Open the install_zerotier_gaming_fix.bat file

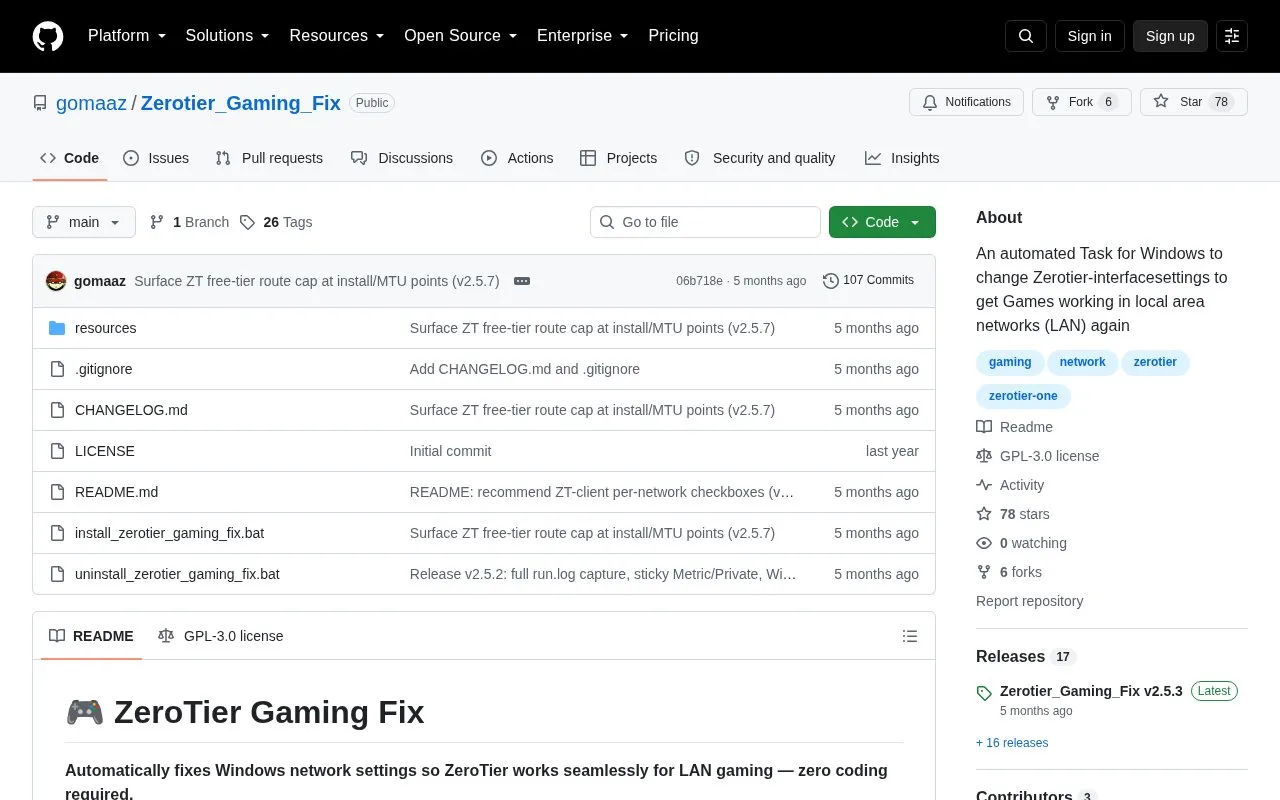[x=169, y=533]
